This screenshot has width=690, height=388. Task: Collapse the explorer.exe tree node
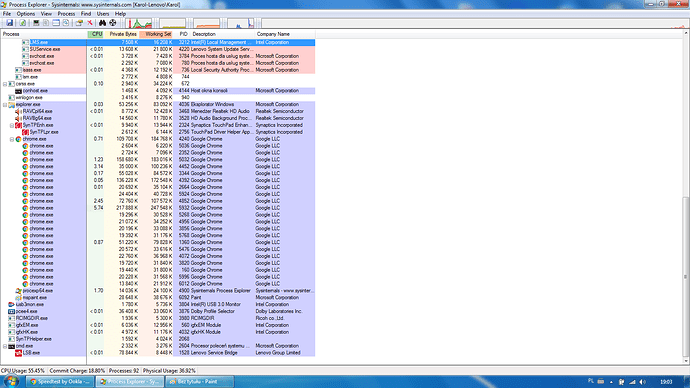click(x=5, y=104)
